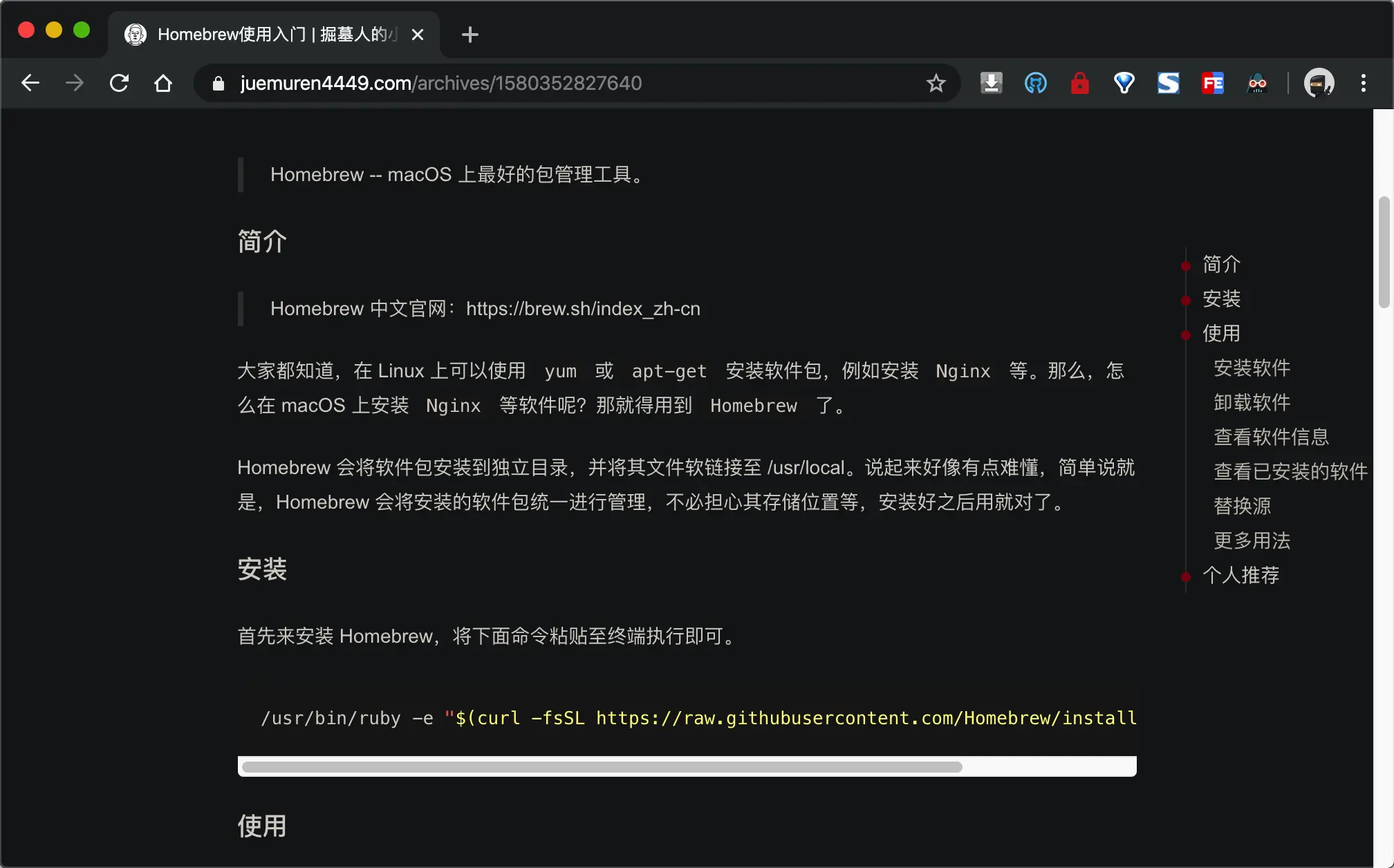Image resolution: width=1394 pixels, height=868 pixels.
Task: Open the Chrome three-dot menu
Action: pyautogui.click(x=1362, y=83)
